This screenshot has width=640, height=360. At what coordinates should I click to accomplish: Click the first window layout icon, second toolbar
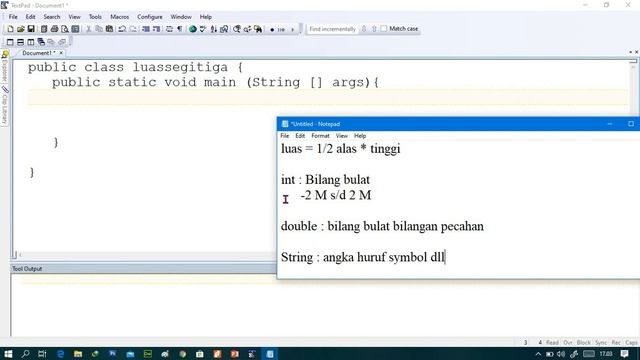(10, 42)
